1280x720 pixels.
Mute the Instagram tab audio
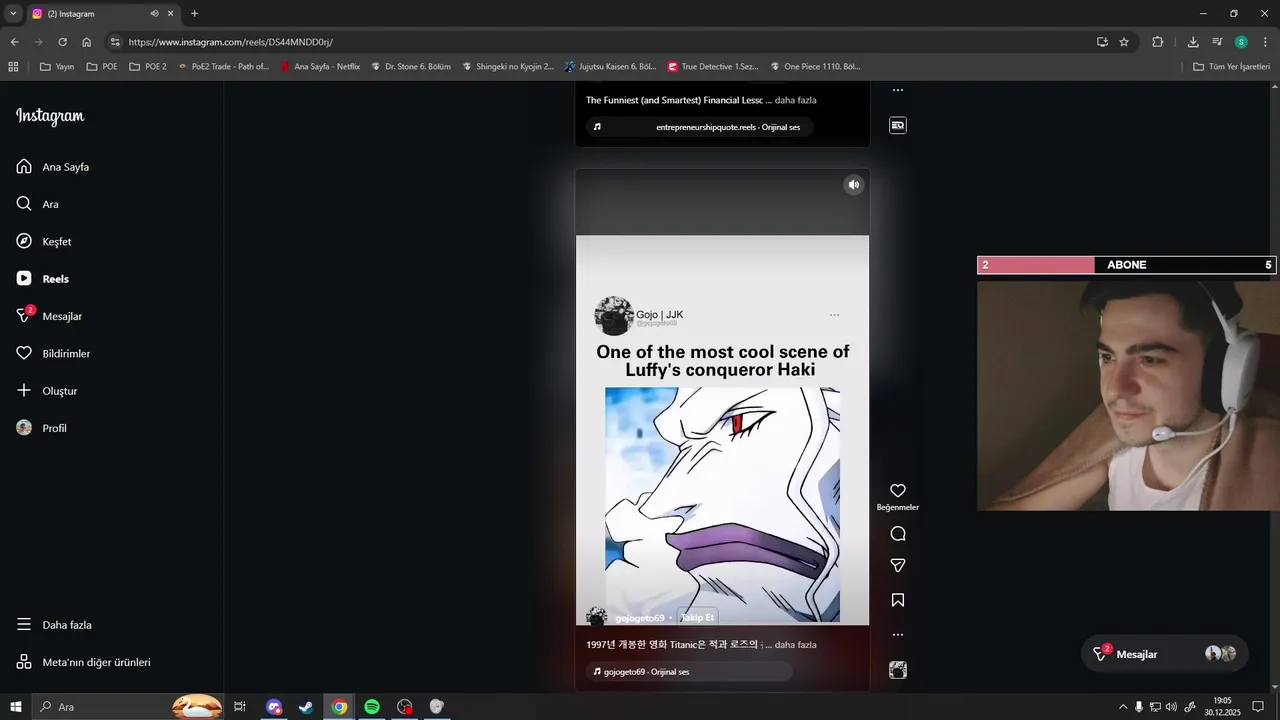154,14
